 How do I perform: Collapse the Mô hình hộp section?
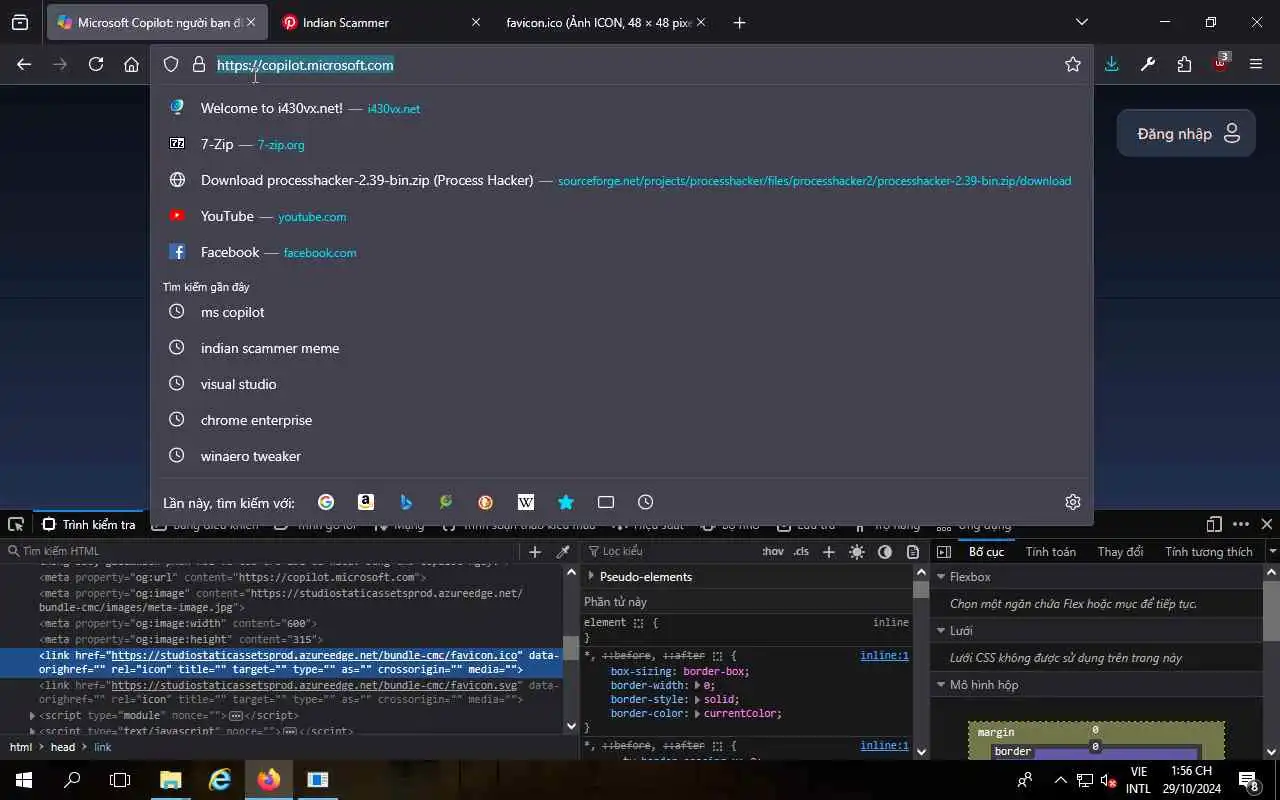(941, 684)
